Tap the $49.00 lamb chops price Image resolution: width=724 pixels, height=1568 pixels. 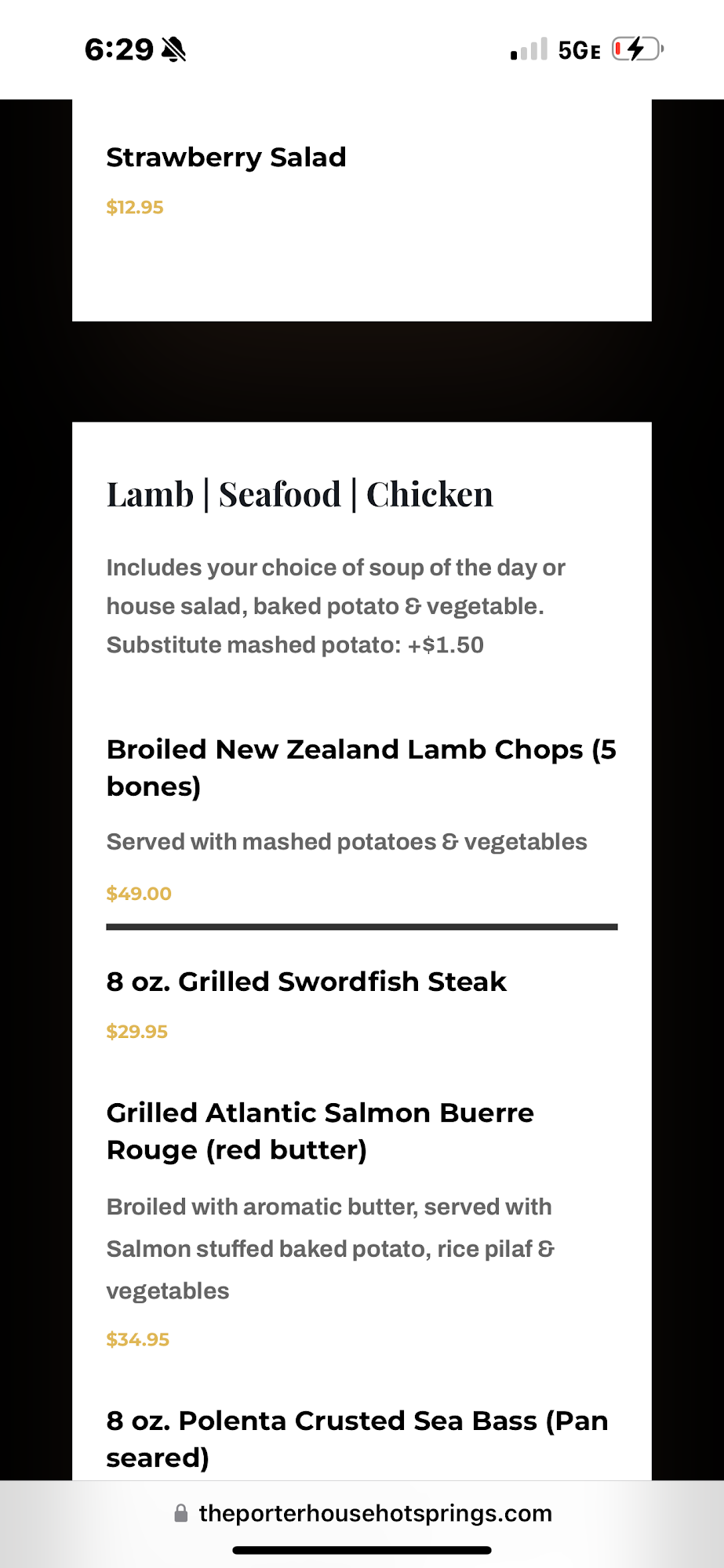(139, 894)
